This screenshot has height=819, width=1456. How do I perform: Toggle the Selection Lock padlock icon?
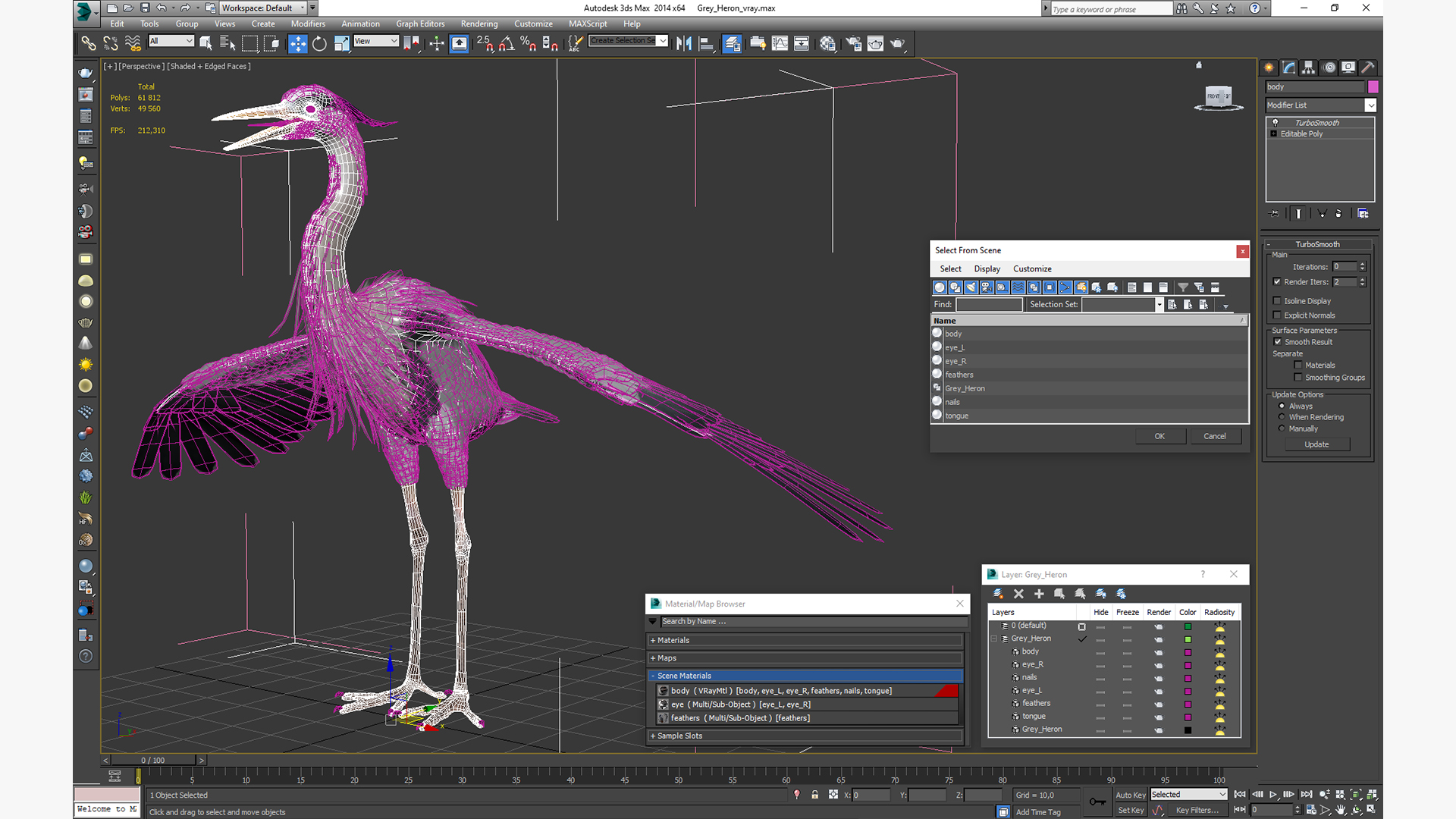pyautogui.click(x=814, y=795)
